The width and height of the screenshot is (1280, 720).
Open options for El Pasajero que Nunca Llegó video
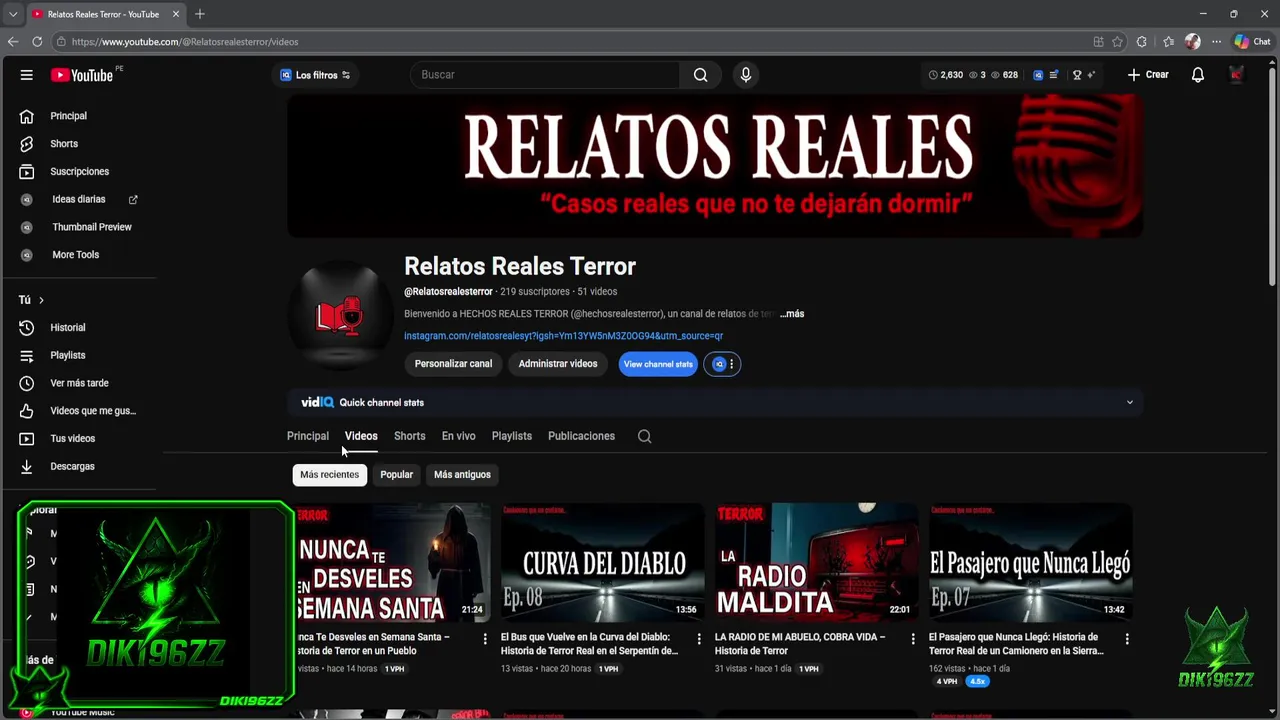tap(1127, 638)
